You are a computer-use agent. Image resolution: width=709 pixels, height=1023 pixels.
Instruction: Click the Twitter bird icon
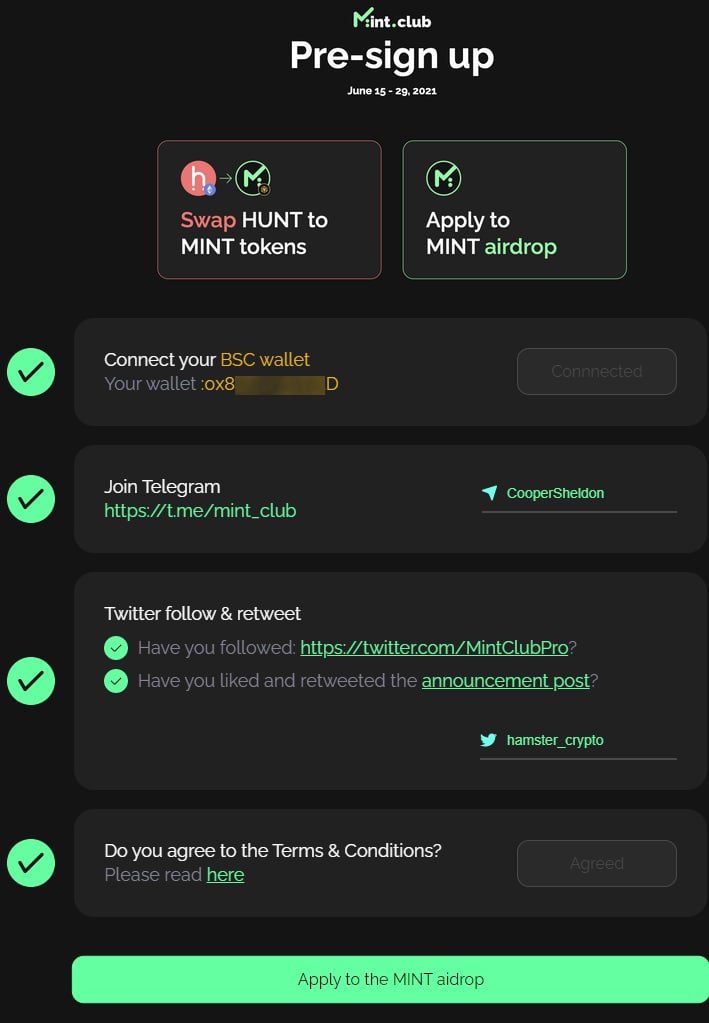488,740
